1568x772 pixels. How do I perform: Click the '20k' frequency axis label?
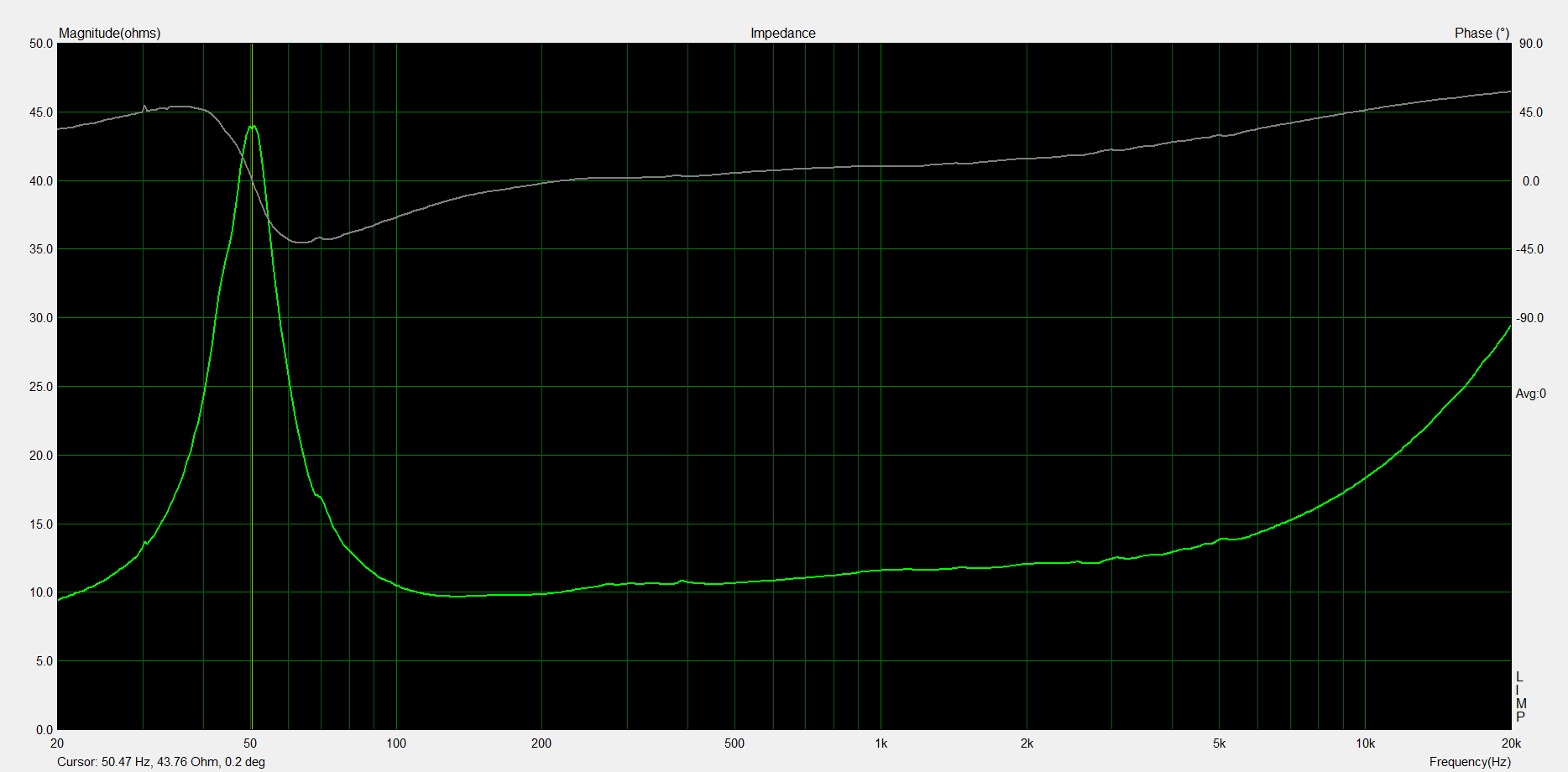(x=1511, y=743)
